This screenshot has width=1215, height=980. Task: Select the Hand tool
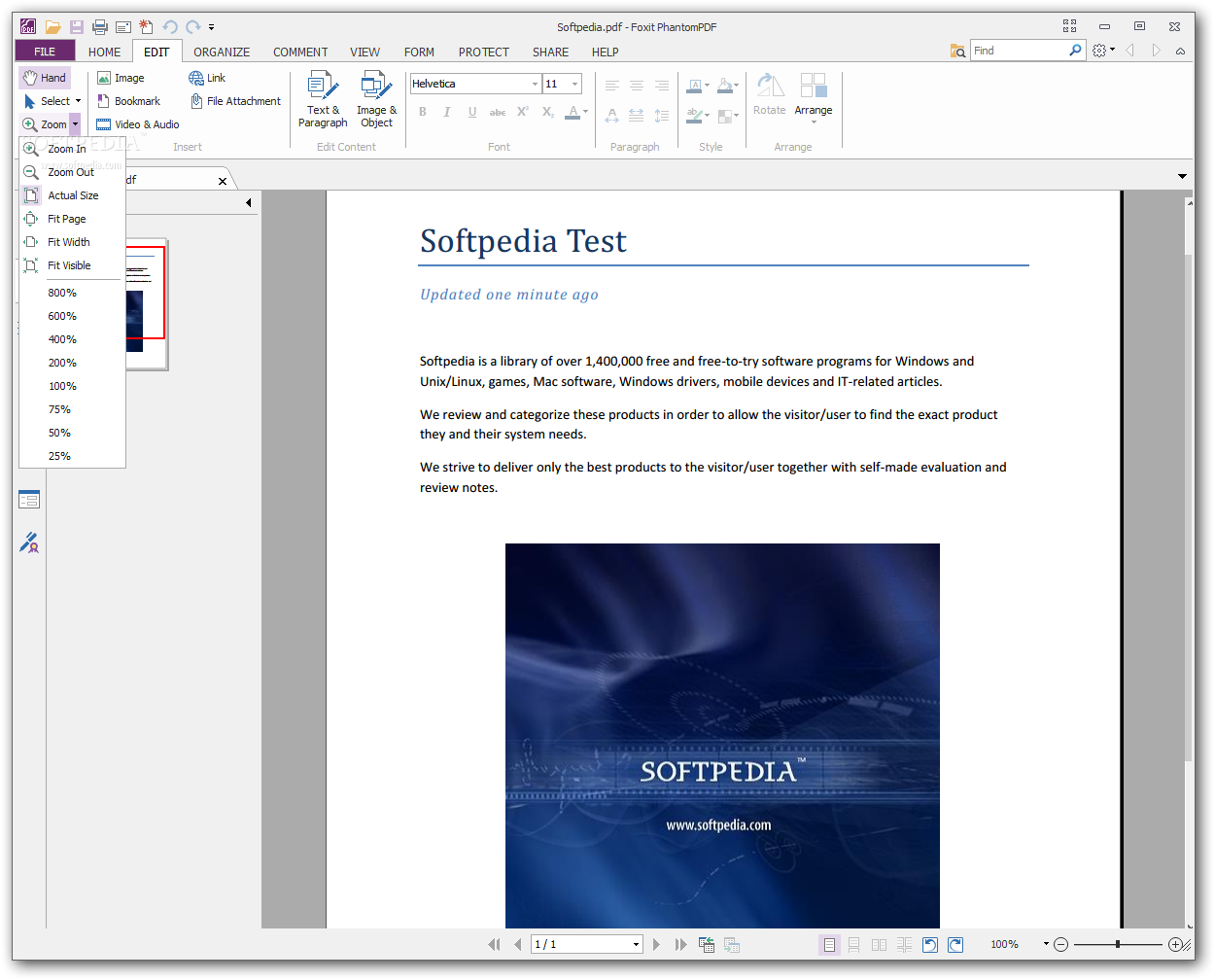coord(45,78)
